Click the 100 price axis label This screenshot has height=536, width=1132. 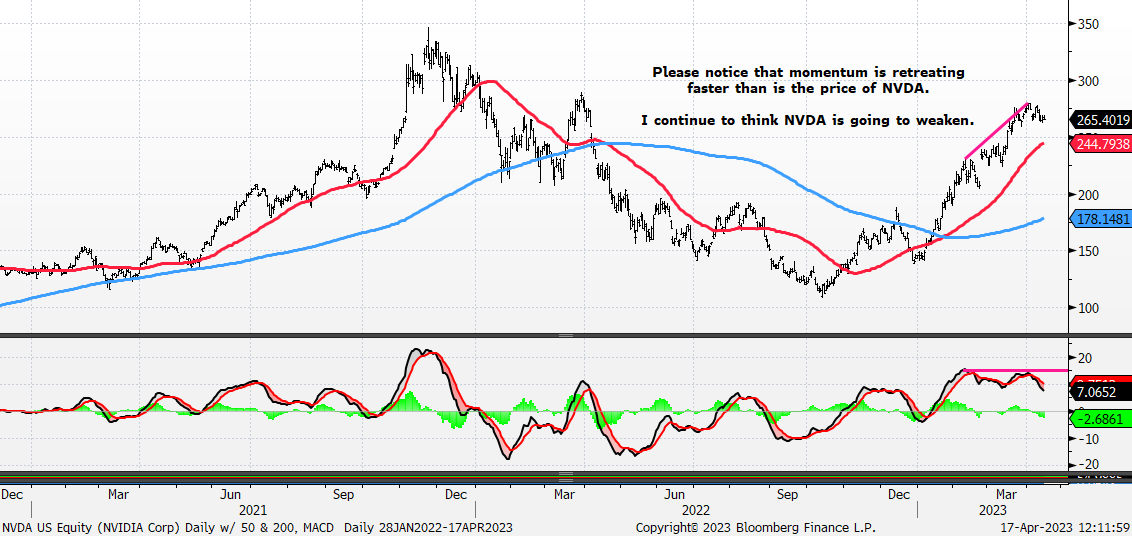coord(1089,308)
